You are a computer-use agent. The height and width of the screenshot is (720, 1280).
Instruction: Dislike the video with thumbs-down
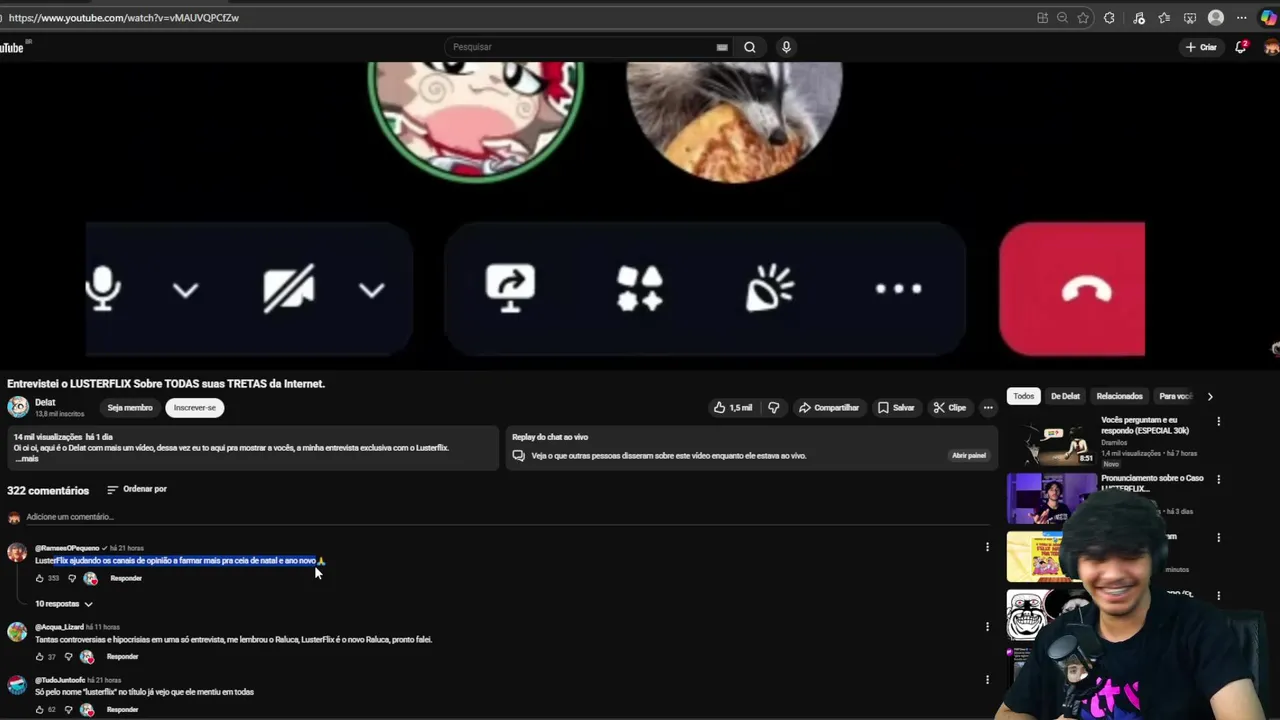coord(773,408)
